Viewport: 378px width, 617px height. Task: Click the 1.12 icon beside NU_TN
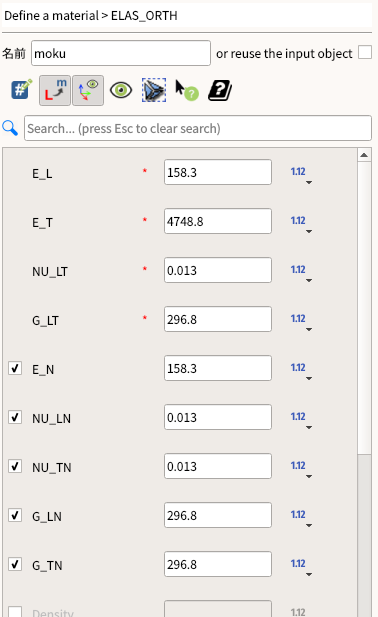pos(298,466)
